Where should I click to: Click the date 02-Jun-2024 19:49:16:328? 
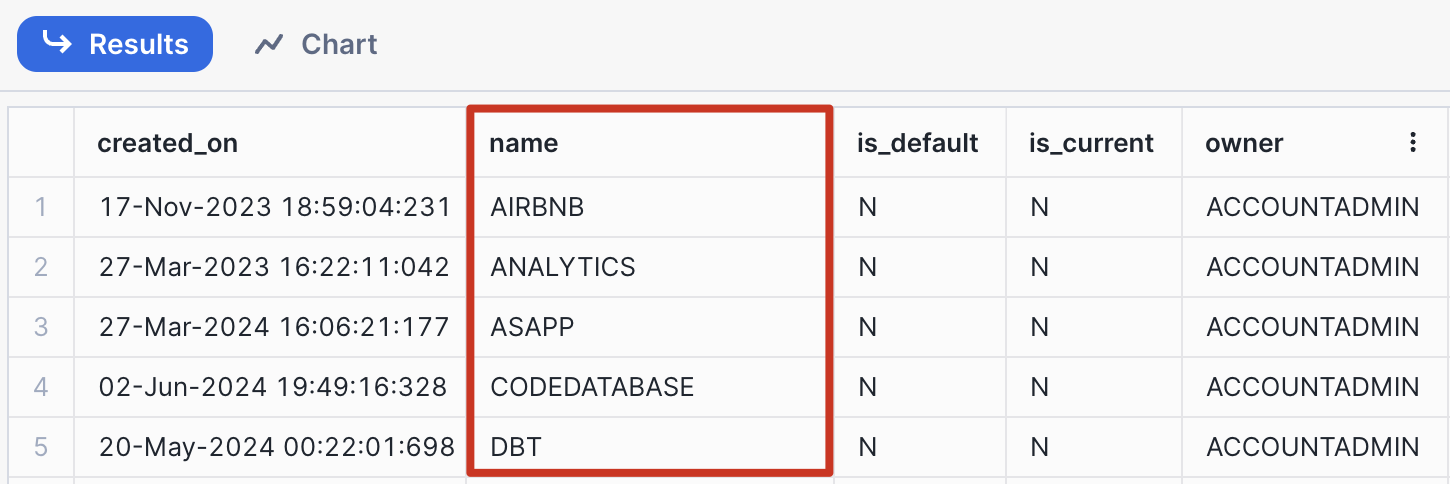273,386
